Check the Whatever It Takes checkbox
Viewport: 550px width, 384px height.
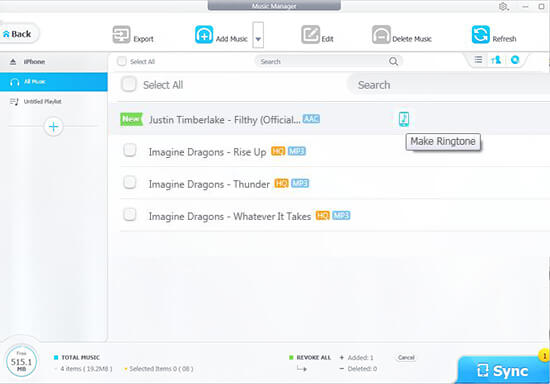[x=130, y=215]
